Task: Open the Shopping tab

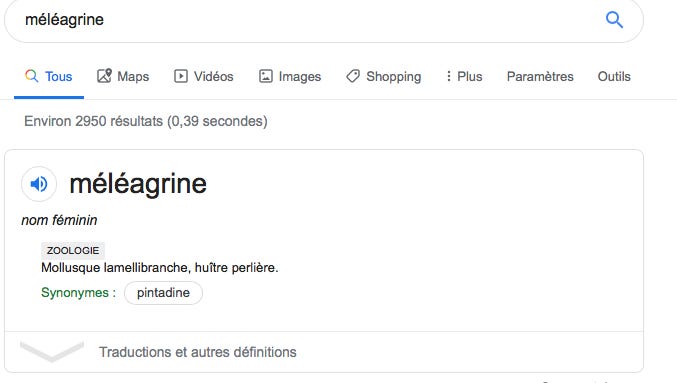Action: pos(383,76)
